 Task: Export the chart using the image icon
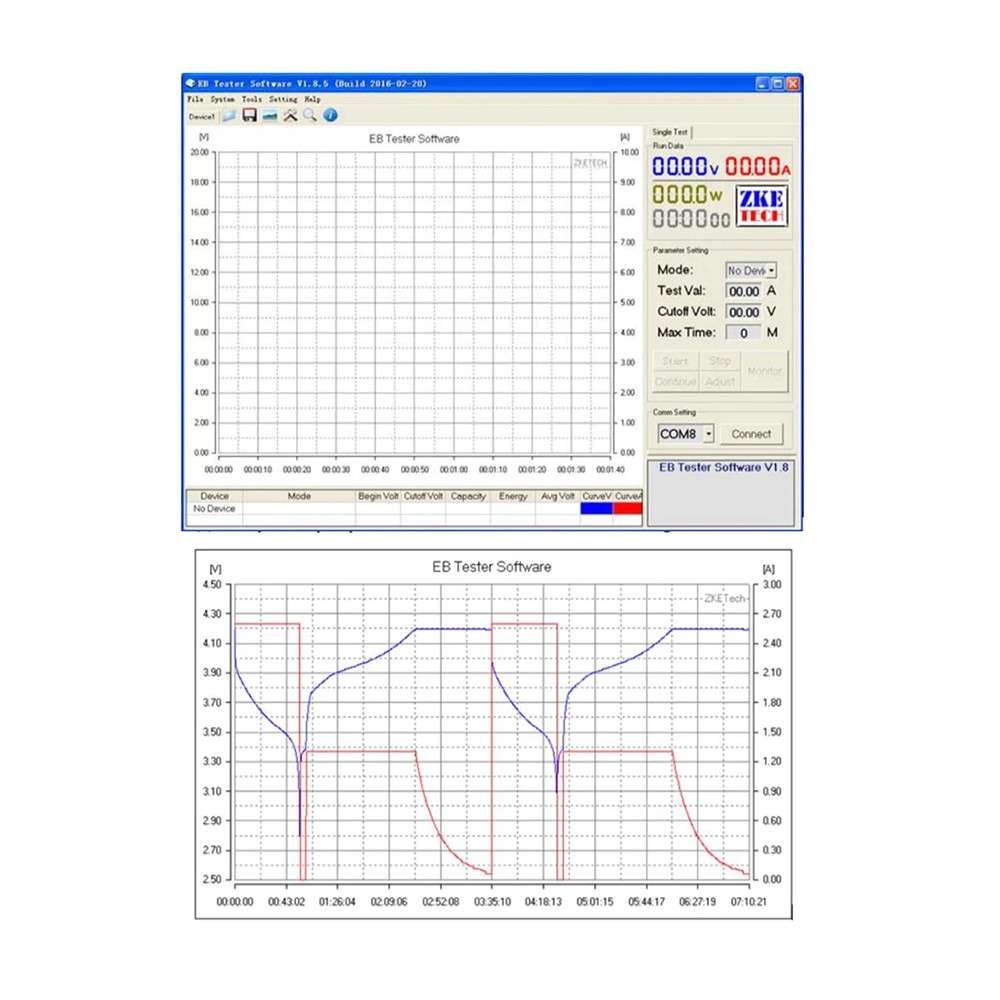(271, 116)
